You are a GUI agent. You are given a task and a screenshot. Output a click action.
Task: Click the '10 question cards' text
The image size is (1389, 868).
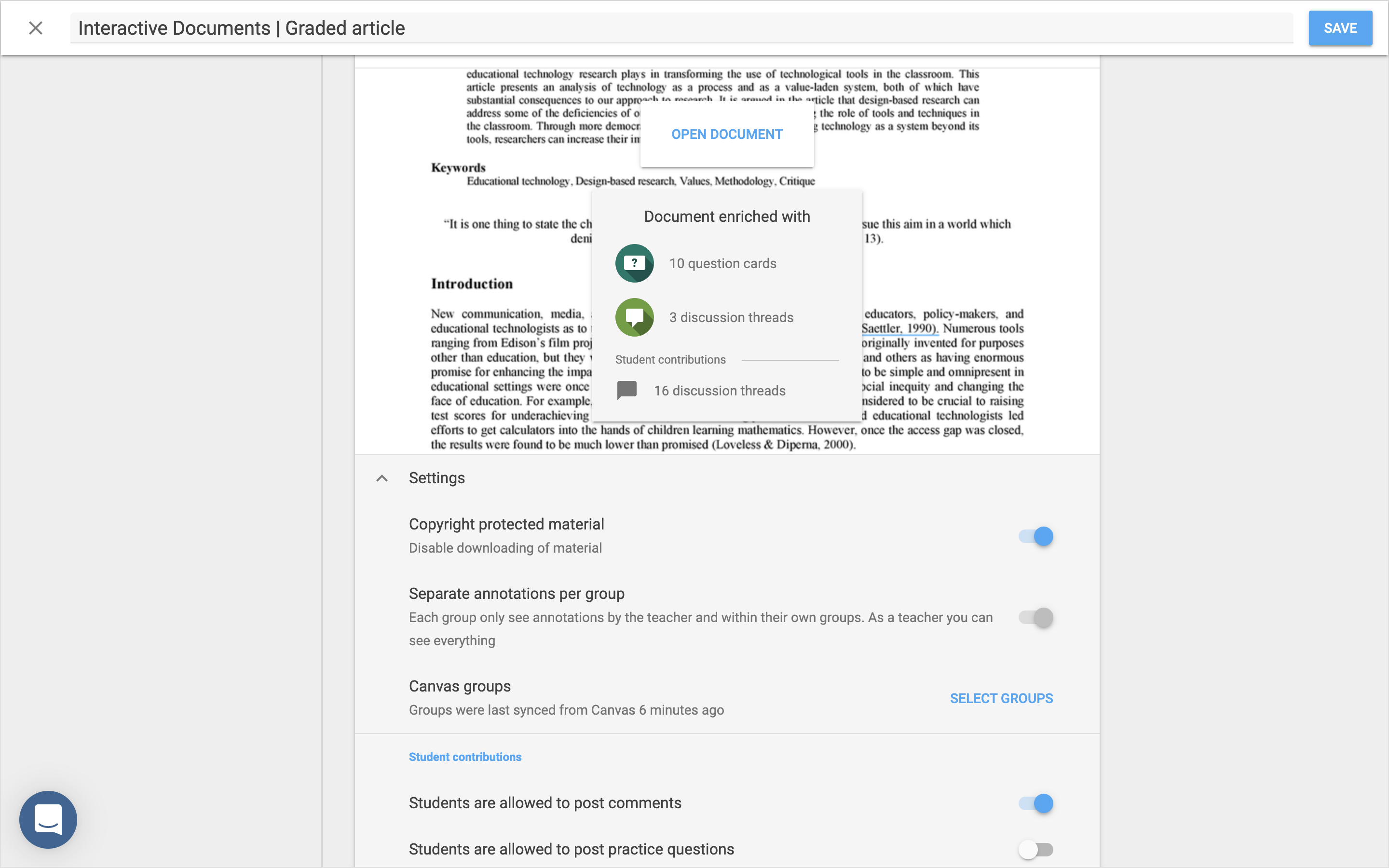tap(722, 263)
